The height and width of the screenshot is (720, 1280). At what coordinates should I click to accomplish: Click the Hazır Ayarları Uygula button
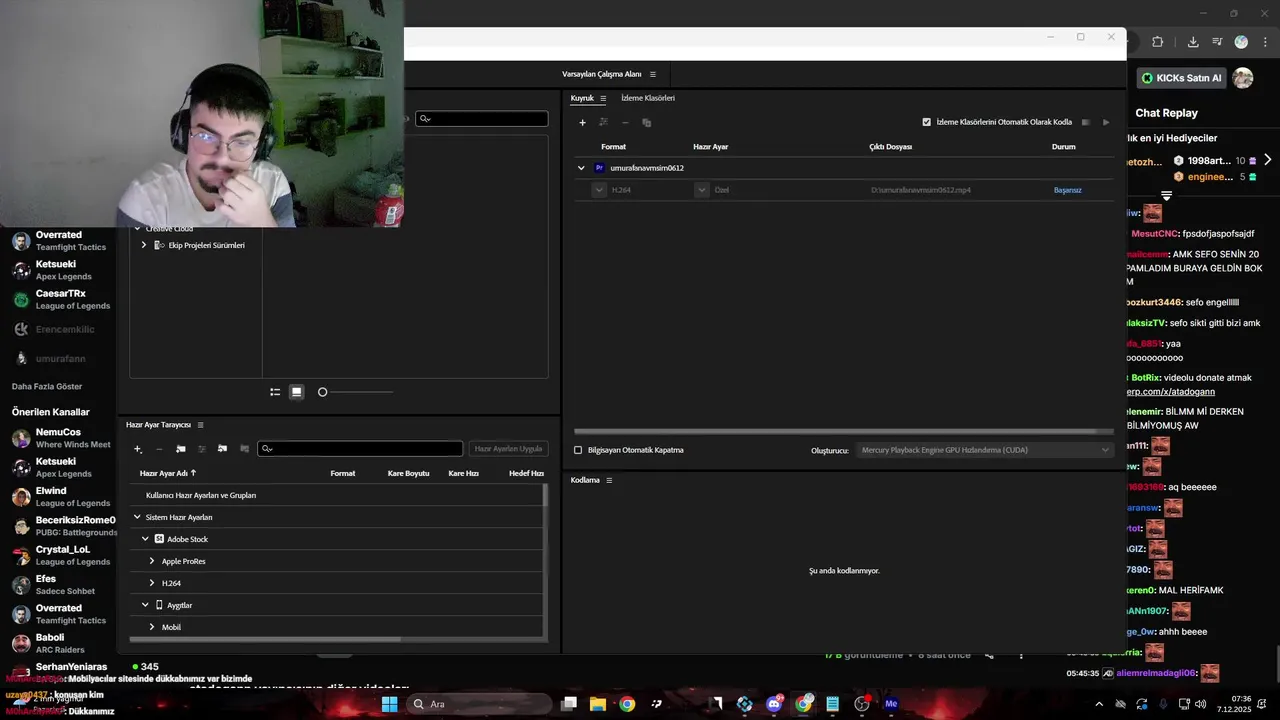(508, 449)
